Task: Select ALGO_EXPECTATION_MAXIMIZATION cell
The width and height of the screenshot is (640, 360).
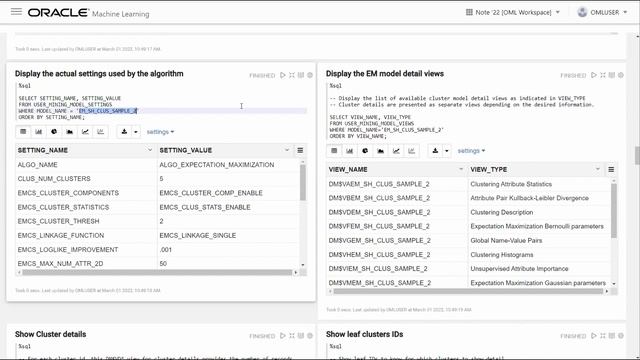Action: [x=217, y=164]
